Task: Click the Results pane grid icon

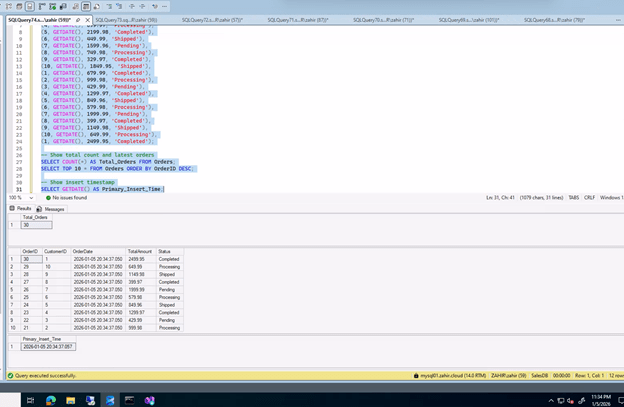Action: pyautogui.click(x=11, y=209)
